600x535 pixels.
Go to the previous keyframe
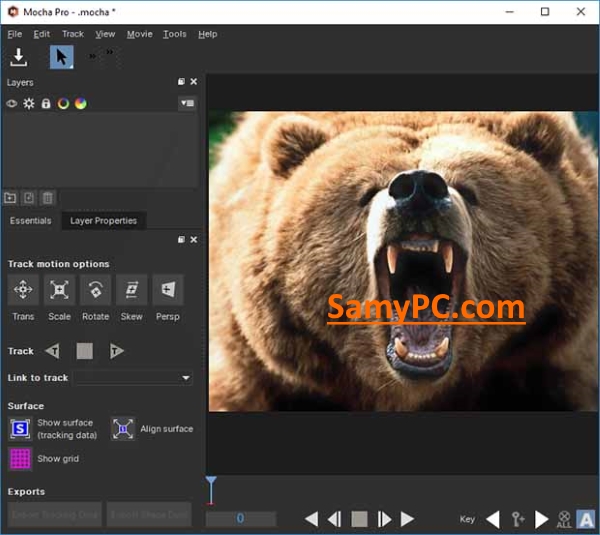492,519
